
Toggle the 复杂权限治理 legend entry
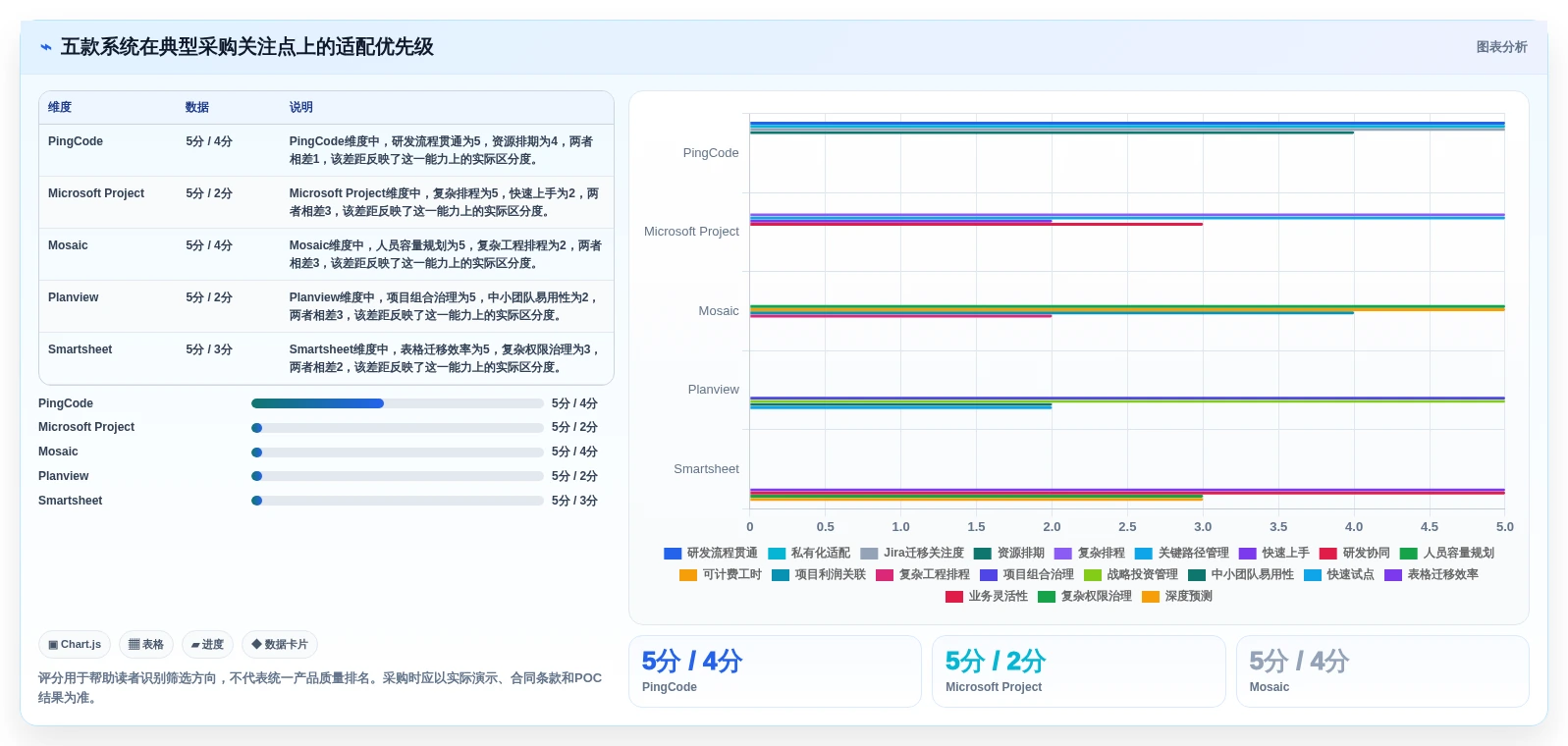coord(1085,597)
